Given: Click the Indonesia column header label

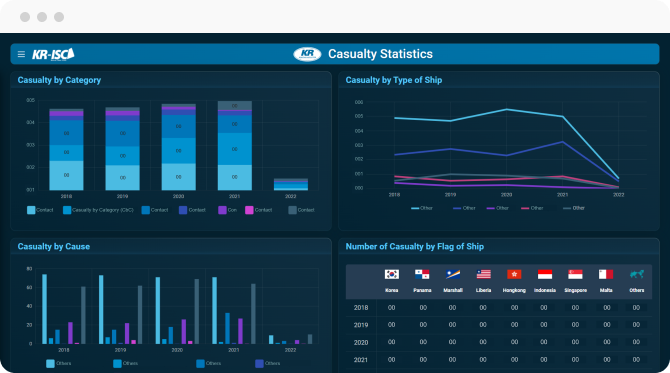Looking at the screenshot, I should 545,291.
